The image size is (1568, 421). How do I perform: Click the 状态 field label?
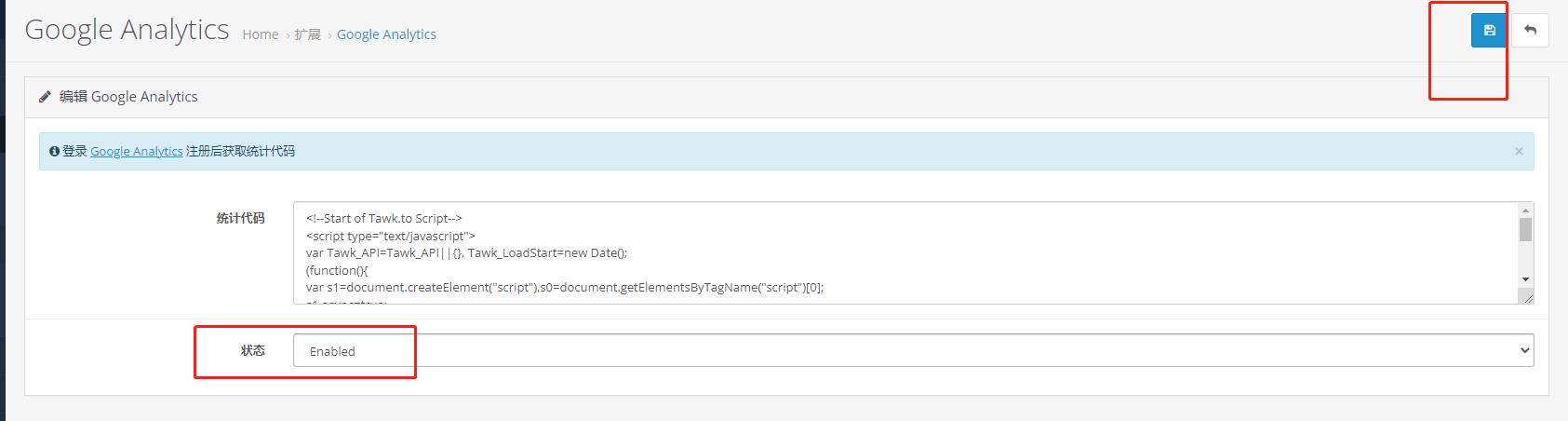[x=252, y=350]
